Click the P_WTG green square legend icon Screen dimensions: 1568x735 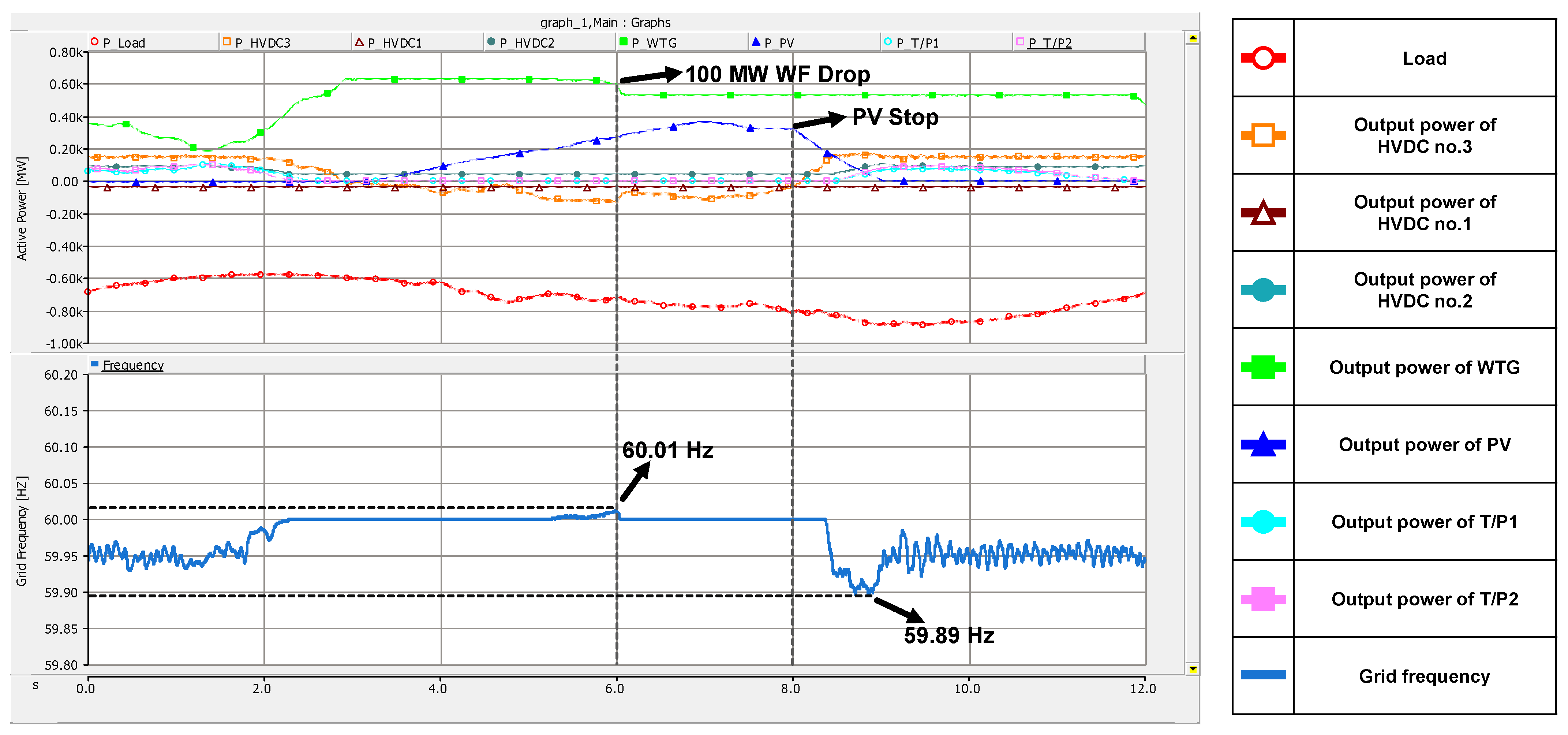click(x=623, y=42)
